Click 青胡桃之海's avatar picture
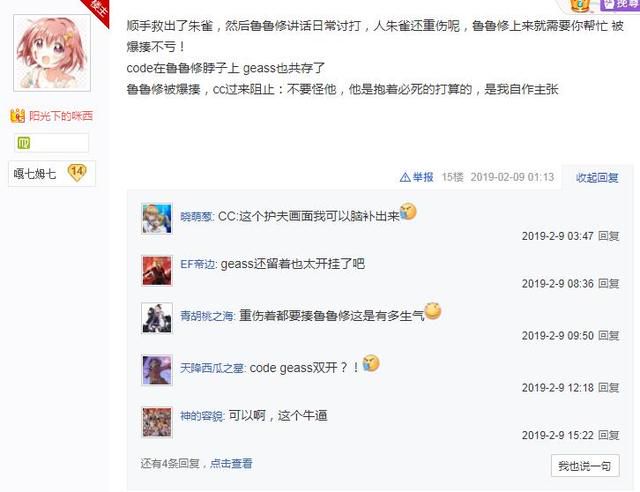This screenshot has height=492, width=640. pos(157,318)
